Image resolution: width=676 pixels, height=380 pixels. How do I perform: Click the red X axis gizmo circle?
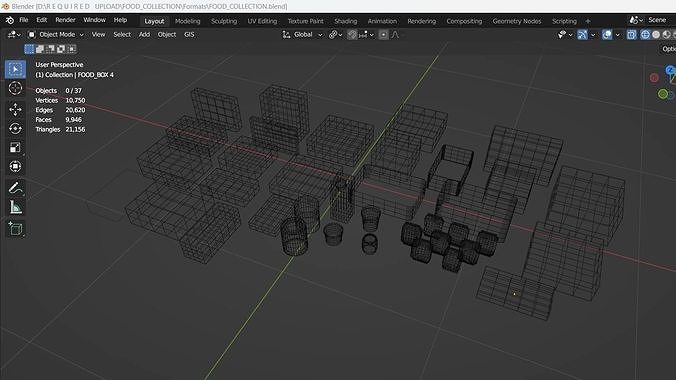click(654, 78)
